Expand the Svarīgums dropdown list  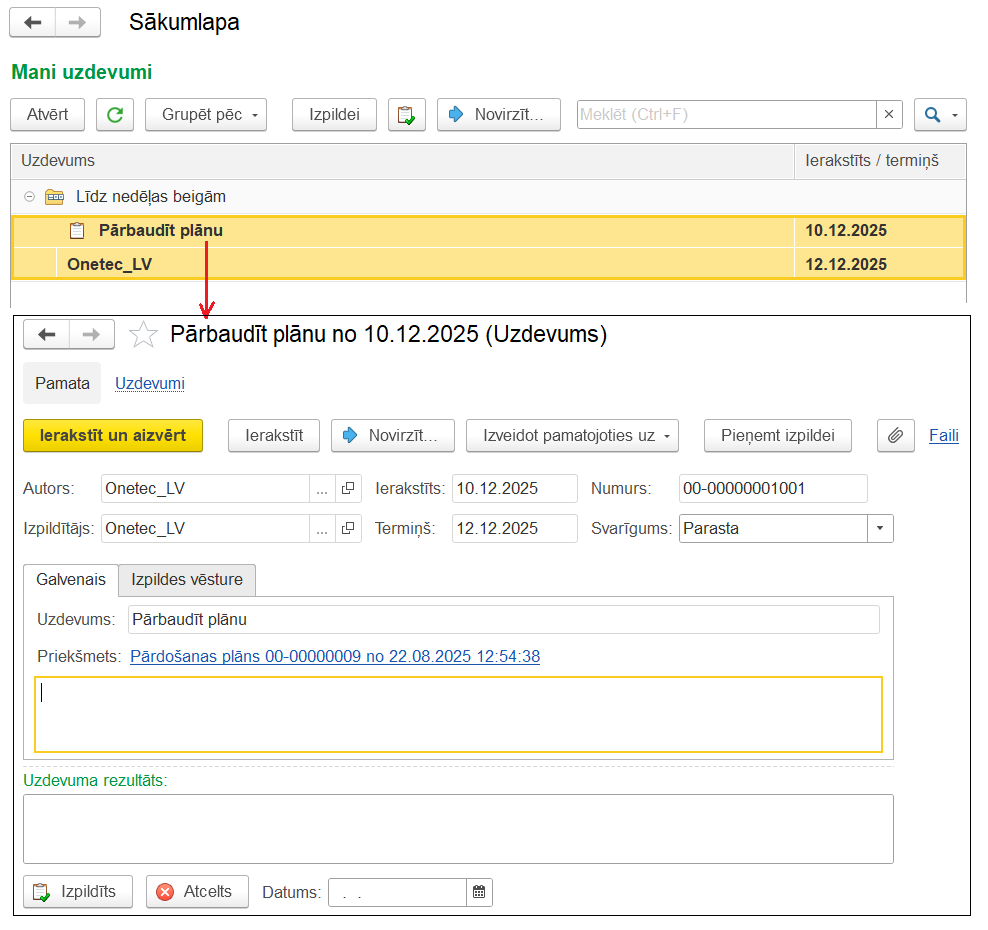click(x=880, y=529)
